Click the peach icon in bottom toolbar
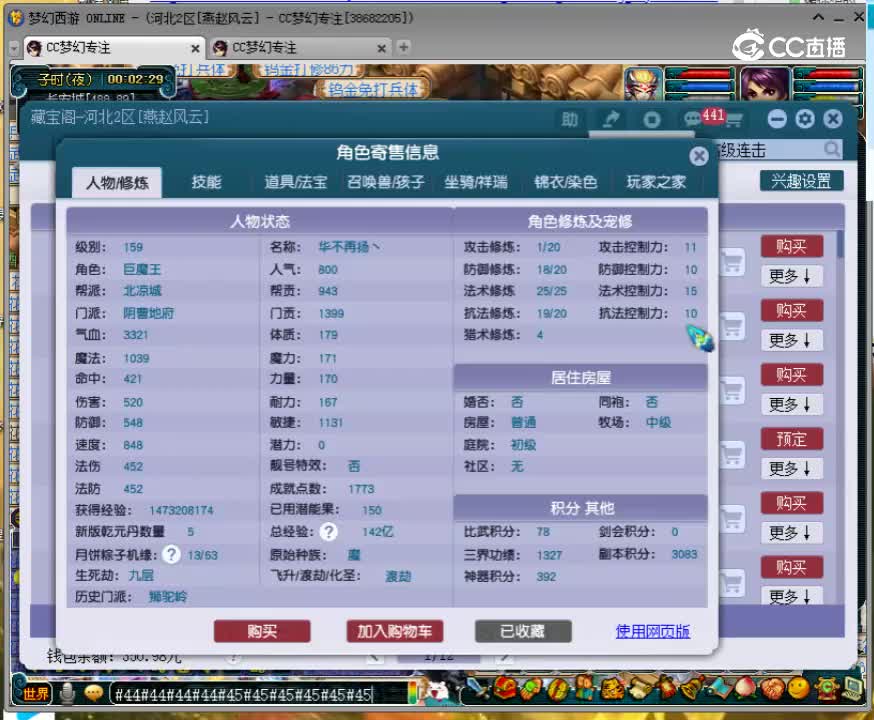Viewport: 874px width, 720px height. 745,689
